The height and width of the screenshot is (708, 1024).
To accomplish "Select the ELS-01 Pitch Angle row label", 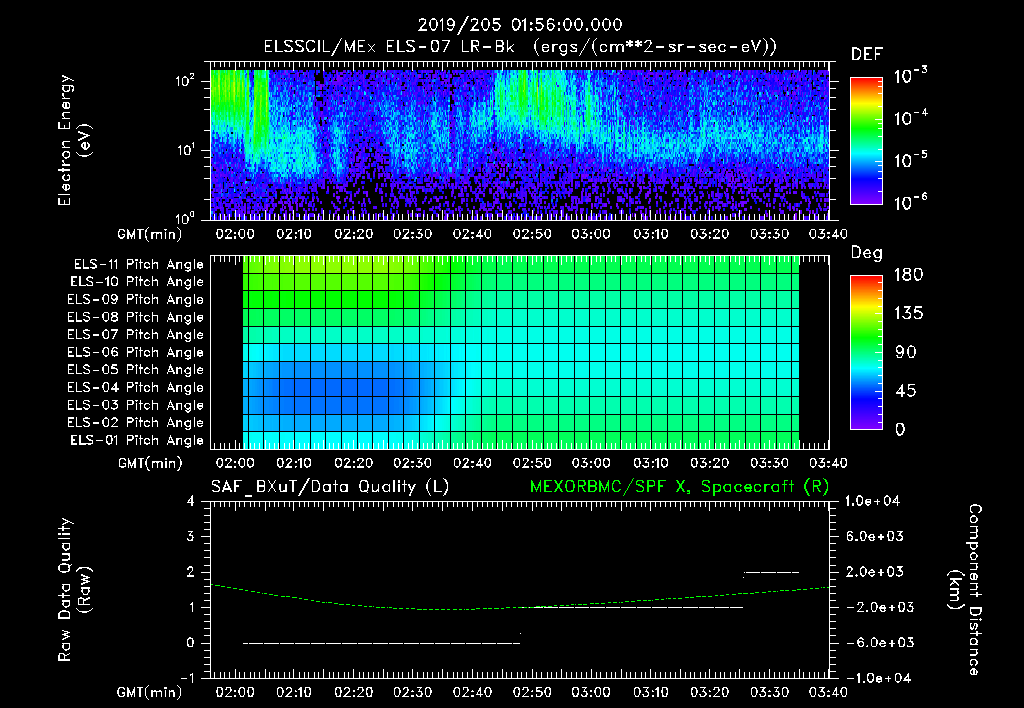I will click(137, 440).
